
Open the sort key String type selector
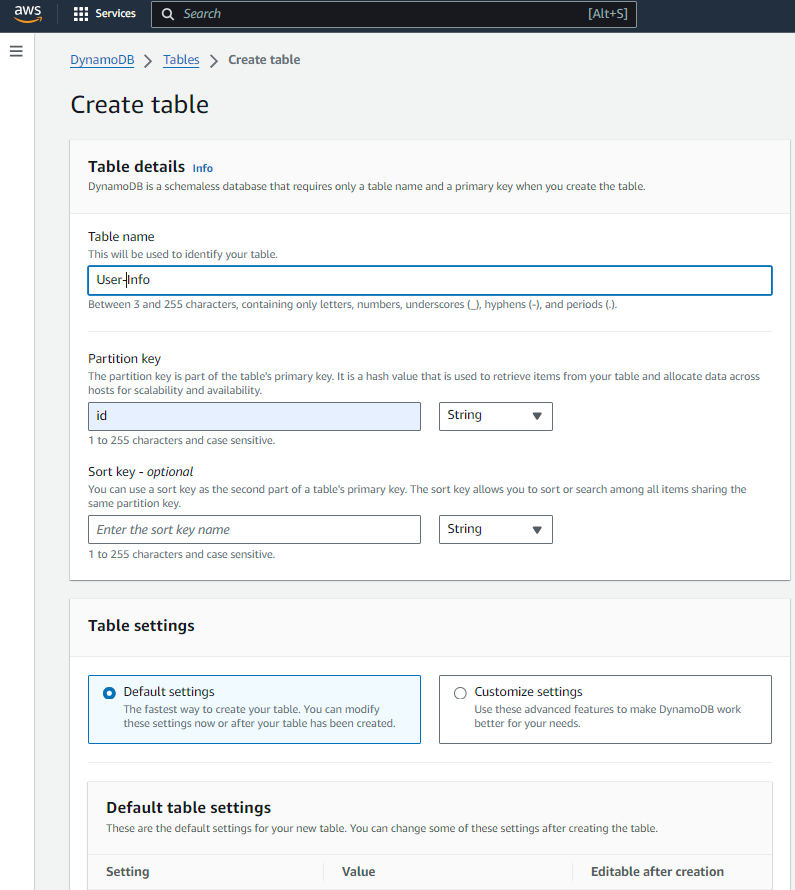point(496,529)
